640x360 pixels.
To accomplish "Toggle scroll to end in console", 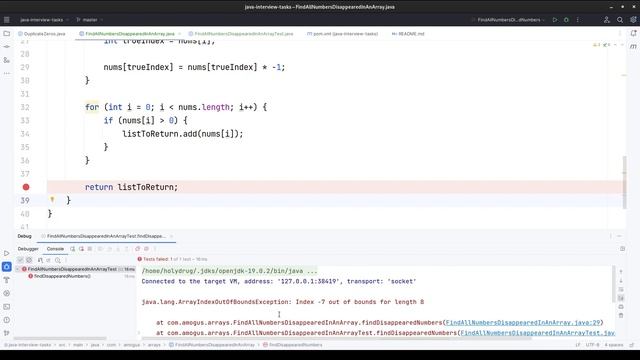I will [621, 298].
